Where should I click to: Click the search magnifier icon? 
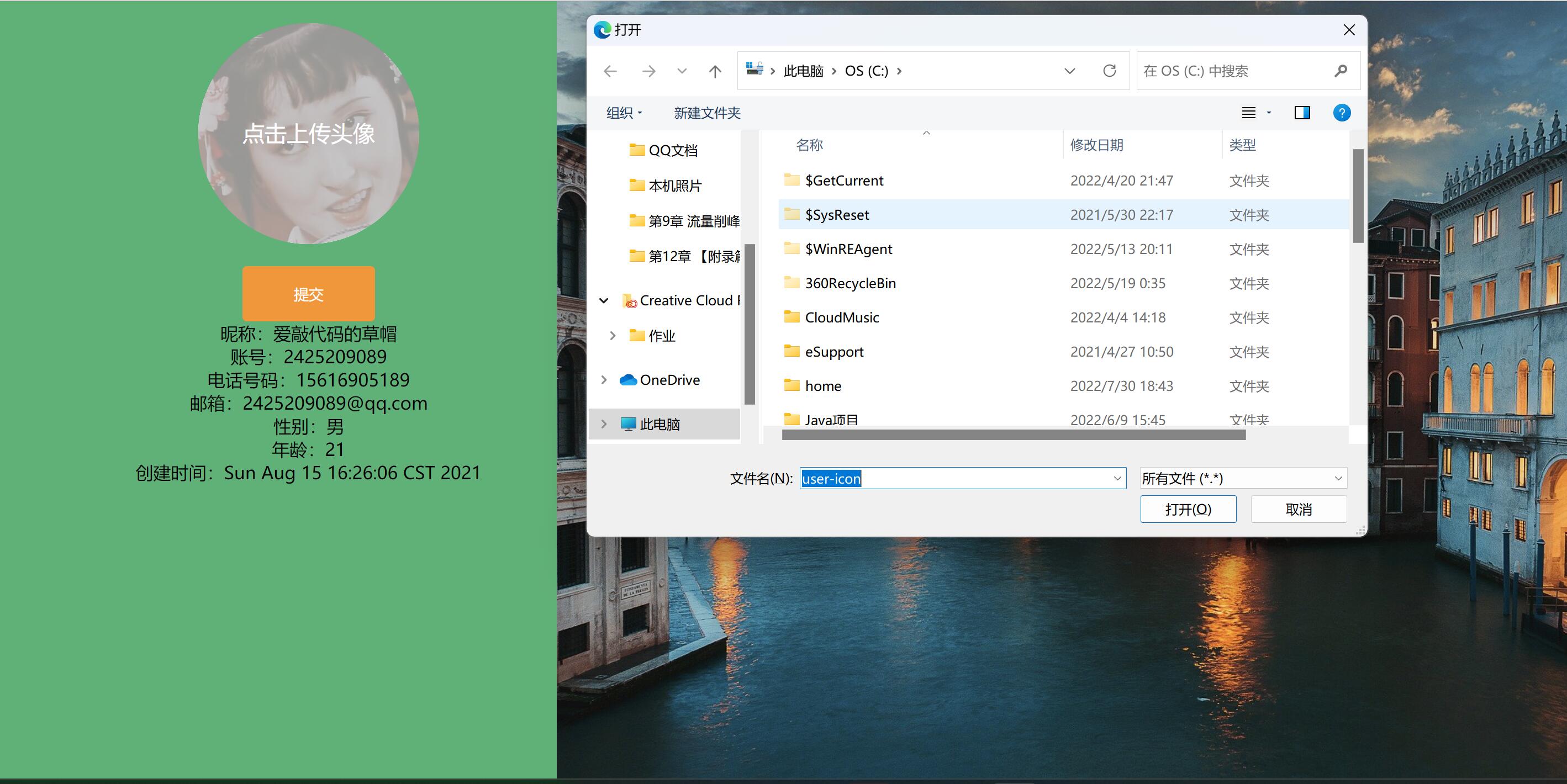1340,71
